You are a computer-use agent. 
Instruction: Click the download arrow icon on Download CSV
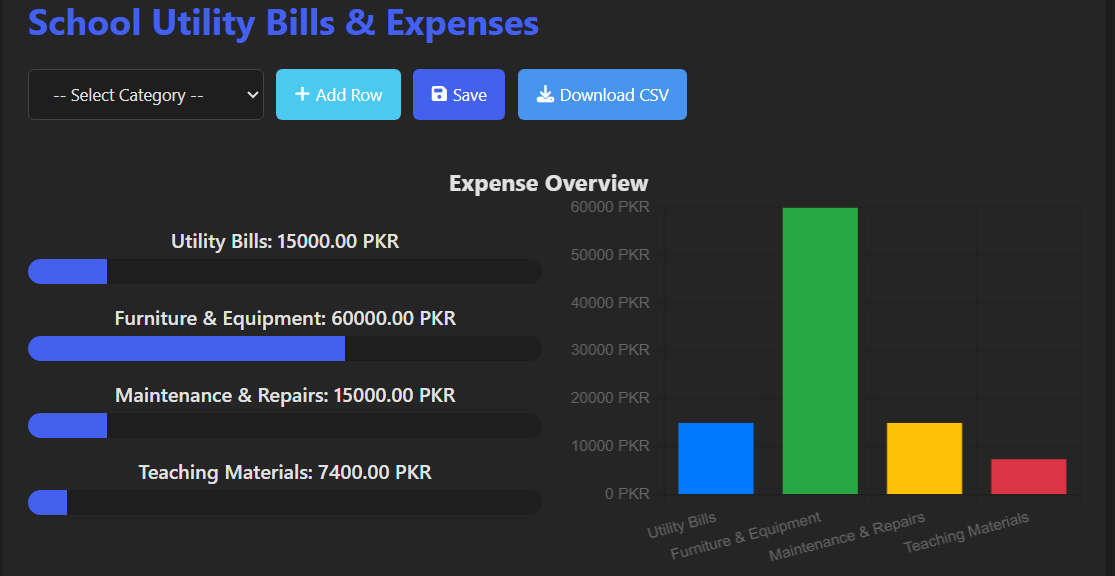[x=545, y=94]
